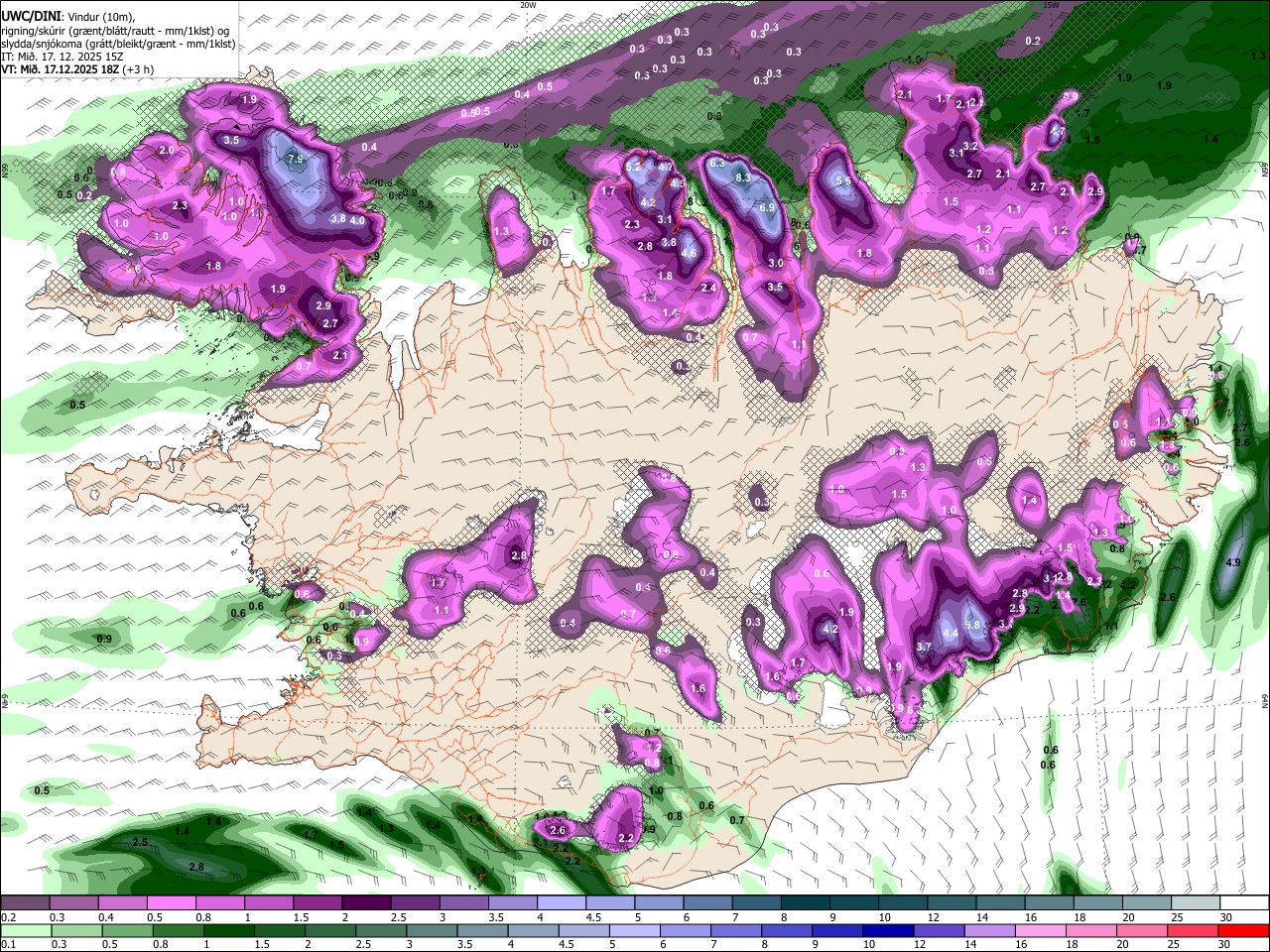Click the 3.7 value in the southeast
The image size is (1270, 952).
point(925,647)
